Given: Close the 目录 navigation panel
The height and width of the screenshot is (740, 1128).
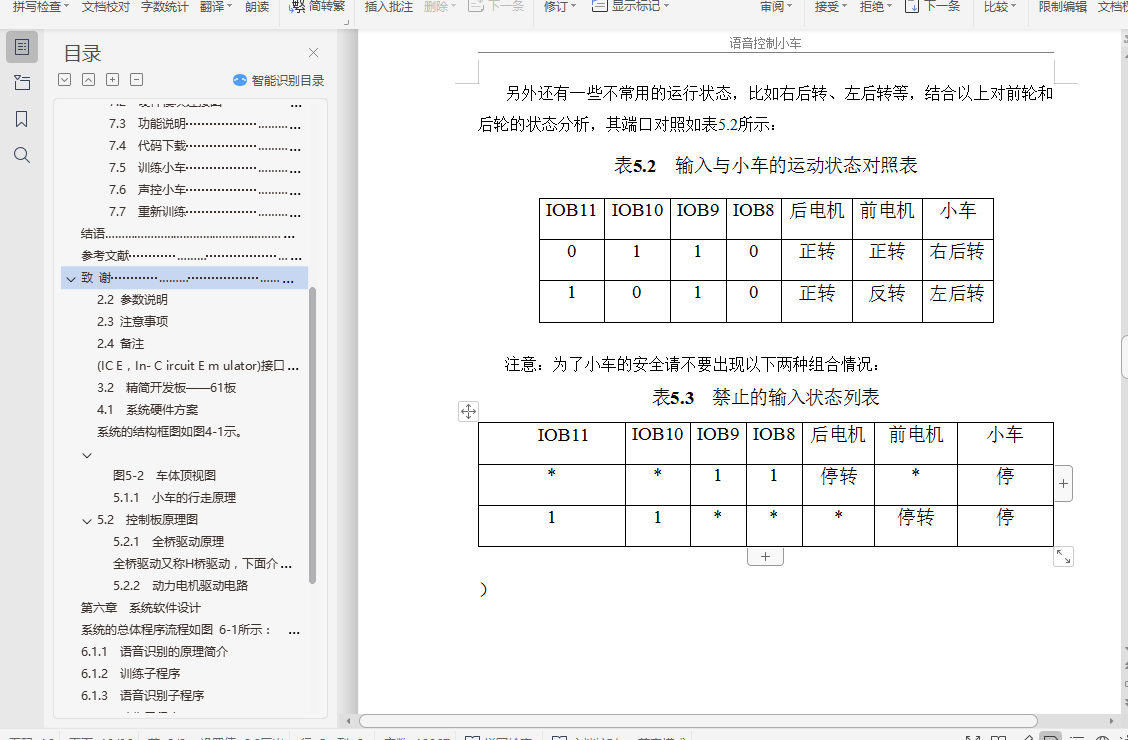Looking at the screenshot, I should click(x=314, y=52).
